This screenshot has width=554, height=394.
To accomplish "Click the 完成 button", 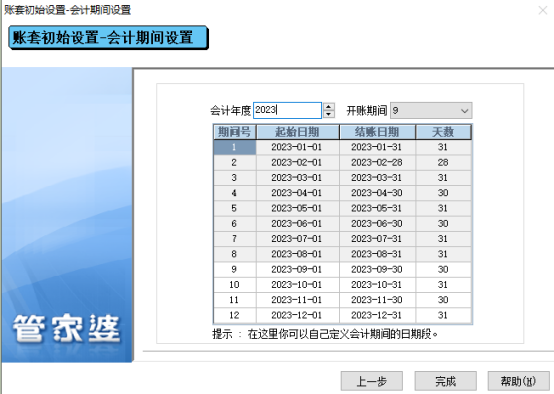I will [446, 381].
